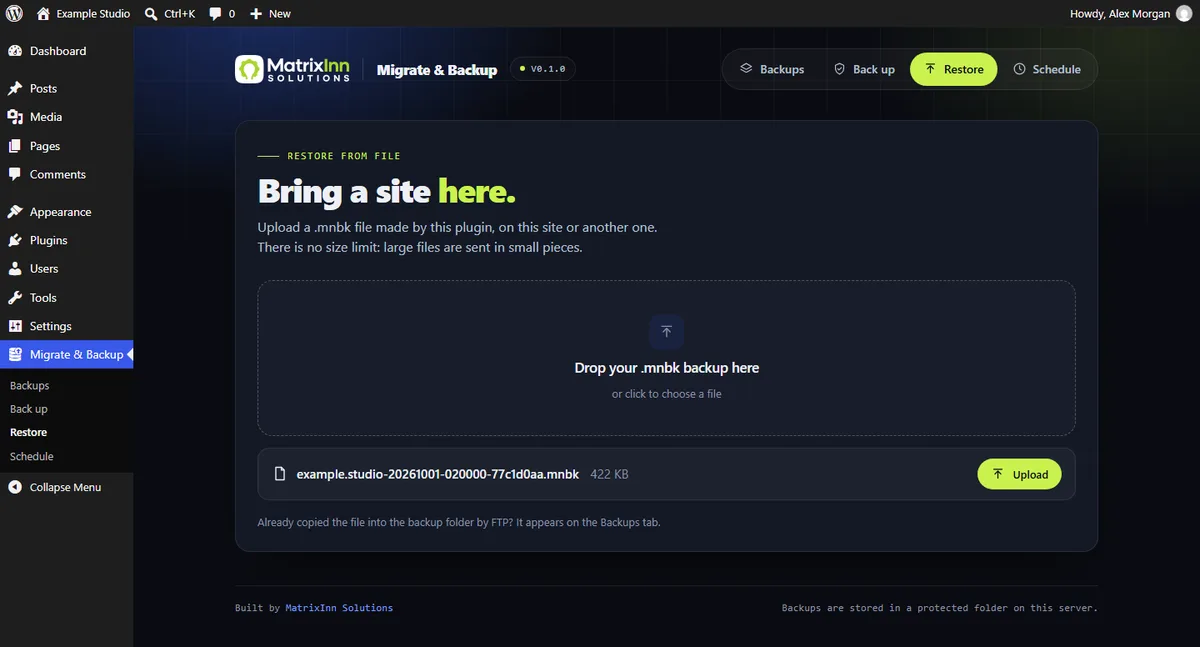Click the upload arrow icon in drop zone
This screenshot has height=647, width=1200.
[667, 332]
